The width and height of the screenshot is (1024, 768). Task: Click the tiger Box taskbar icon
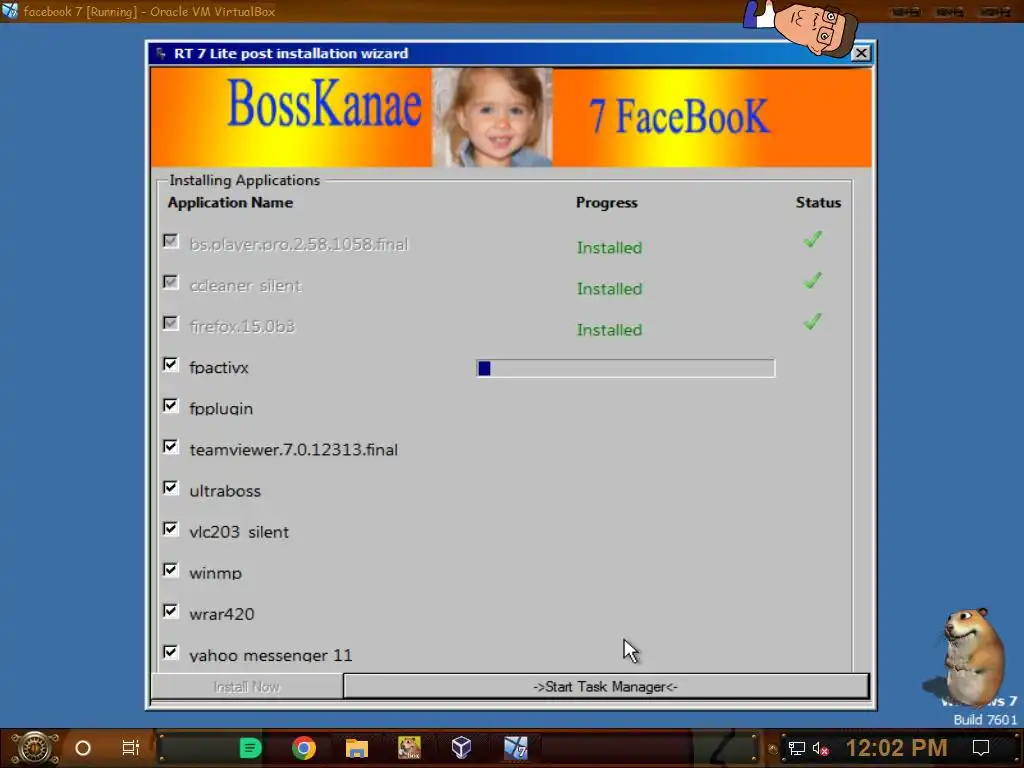(409, 748)
